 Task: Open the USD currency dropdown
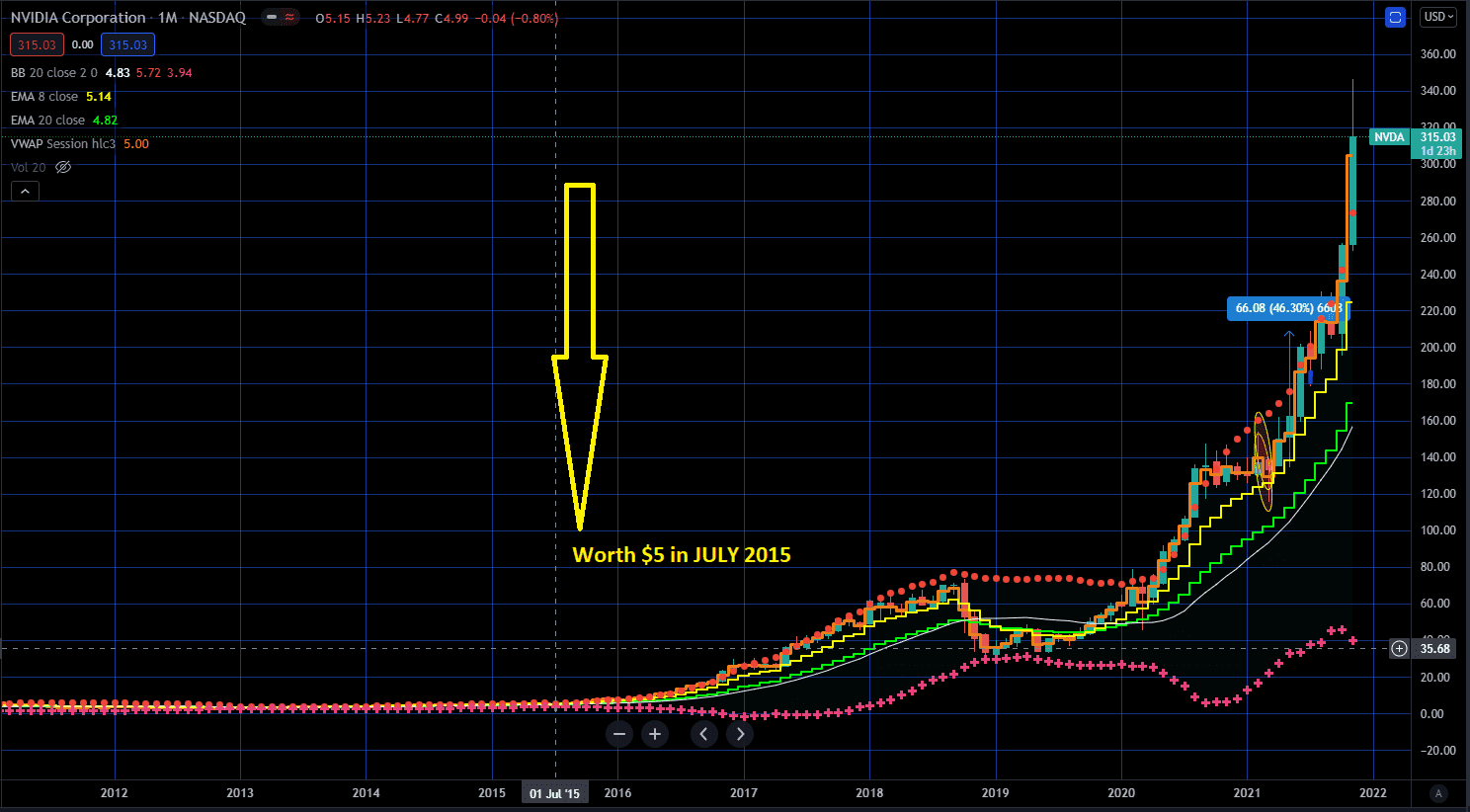(1438, 17)
